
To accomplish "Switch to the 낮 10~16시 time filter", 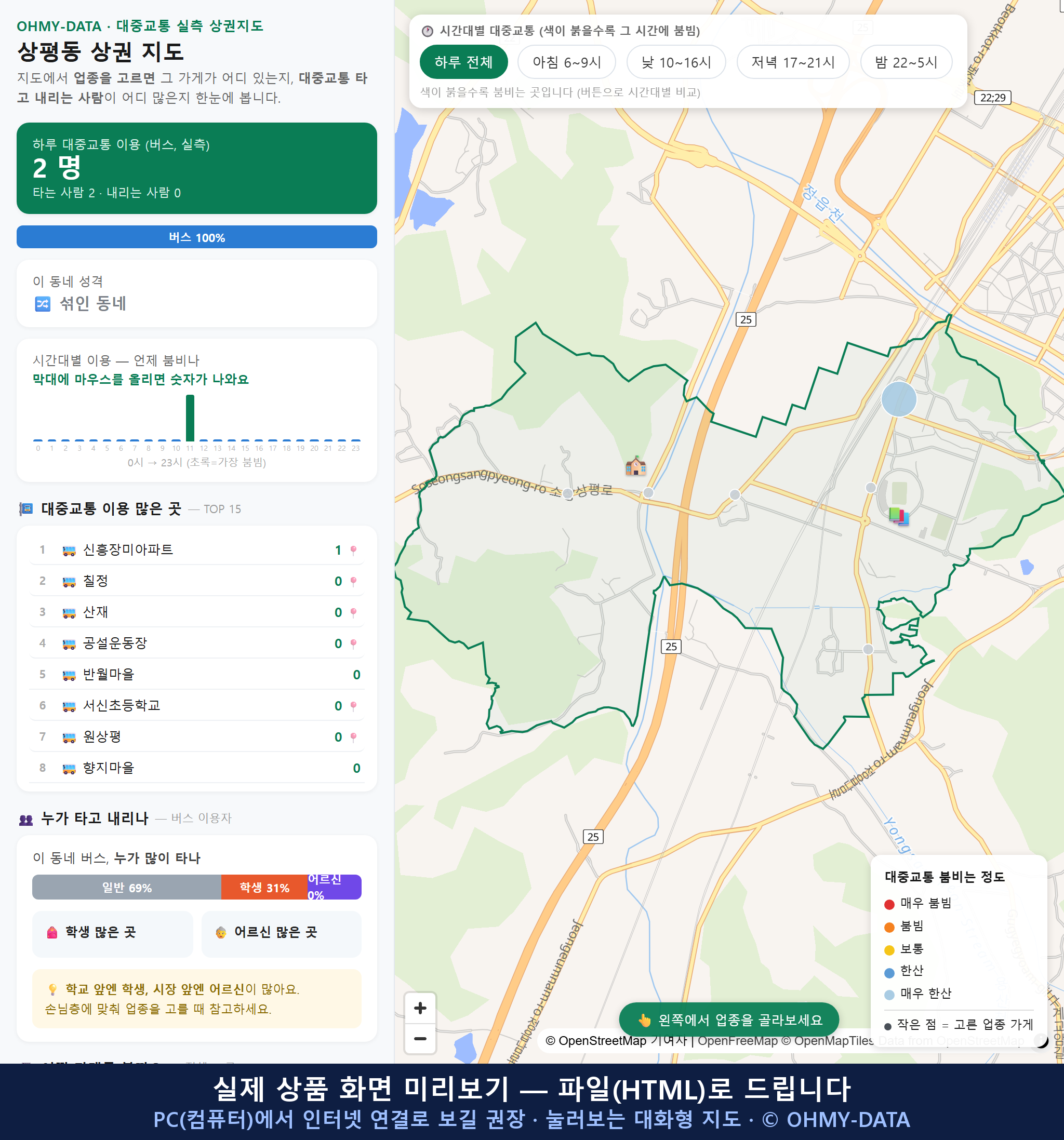I will (676, 62).
